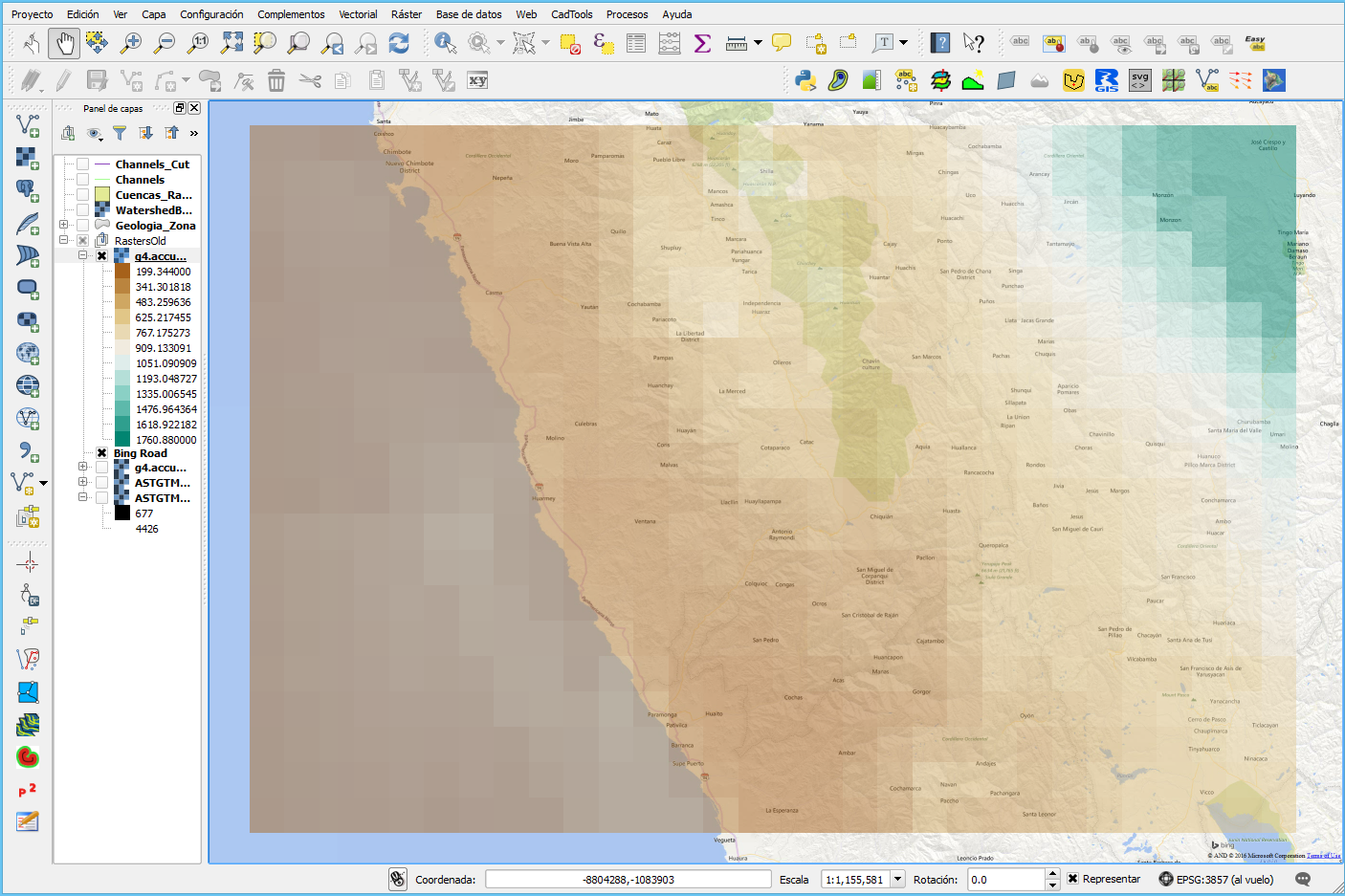Image resolution: width=1345 pixels, height=896 pixels.
Task: Click the Add Vector Layer icon
Action: pos(28,125)
